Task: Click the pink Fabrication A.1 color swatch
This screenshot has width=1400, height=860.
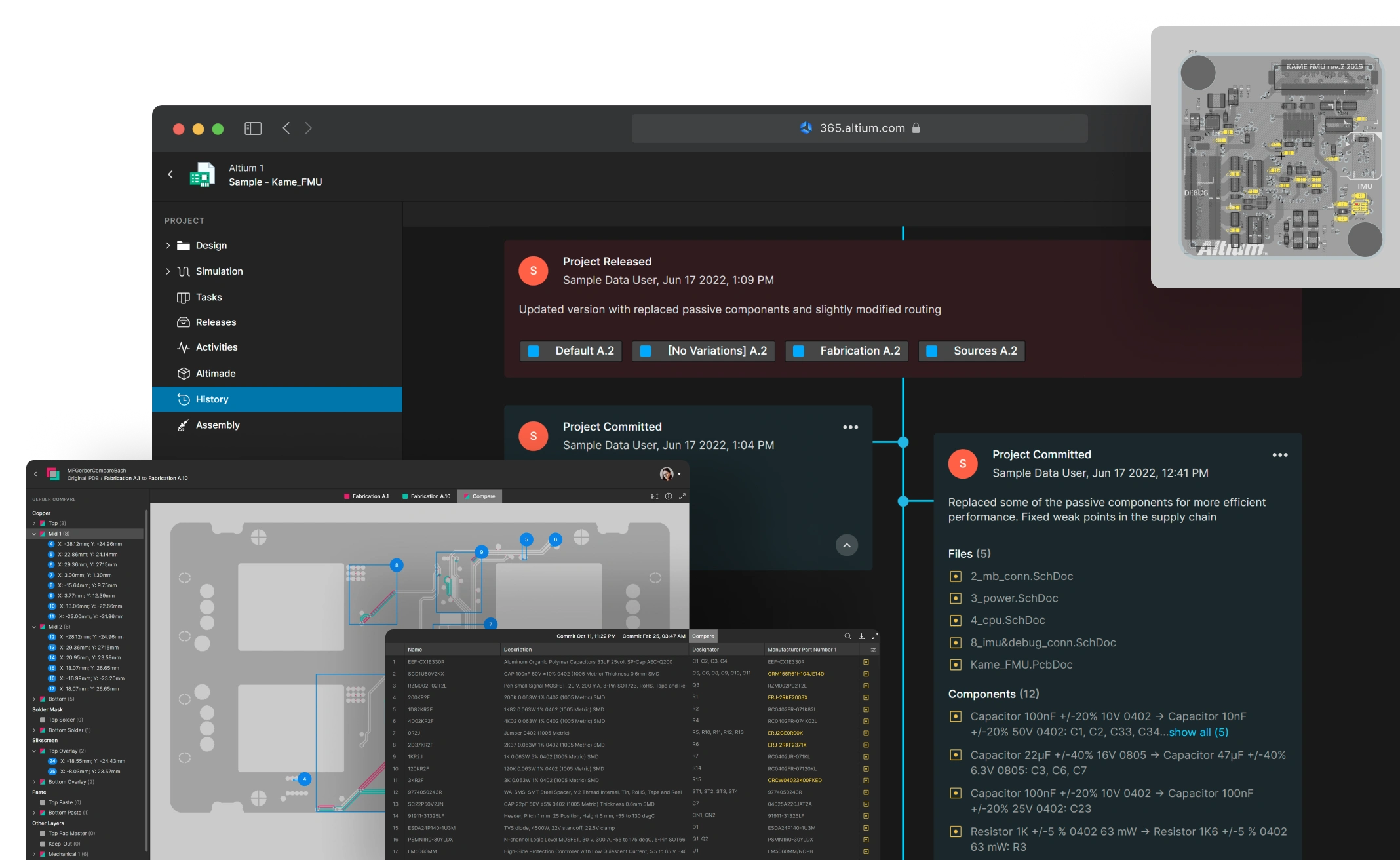Action: coord(347,496)
